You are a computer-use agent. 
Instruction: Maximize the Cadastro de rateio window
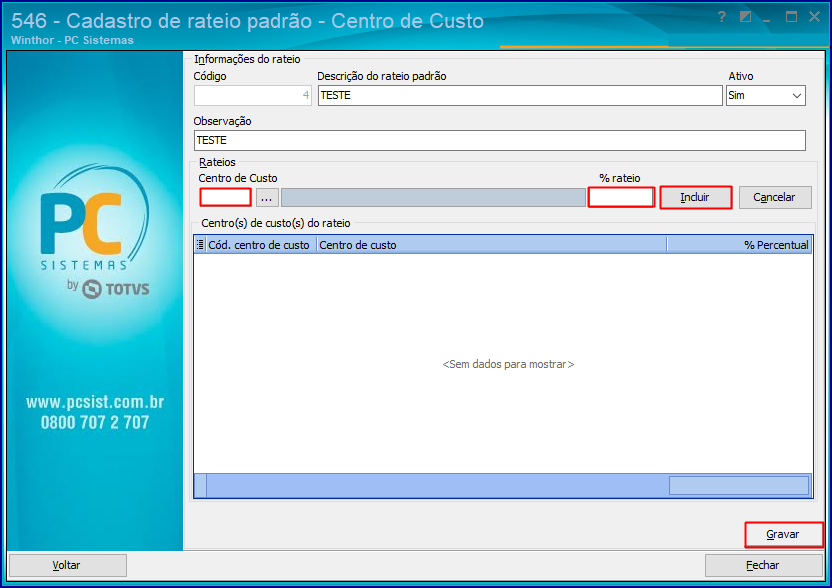click(x=791, y=17)
